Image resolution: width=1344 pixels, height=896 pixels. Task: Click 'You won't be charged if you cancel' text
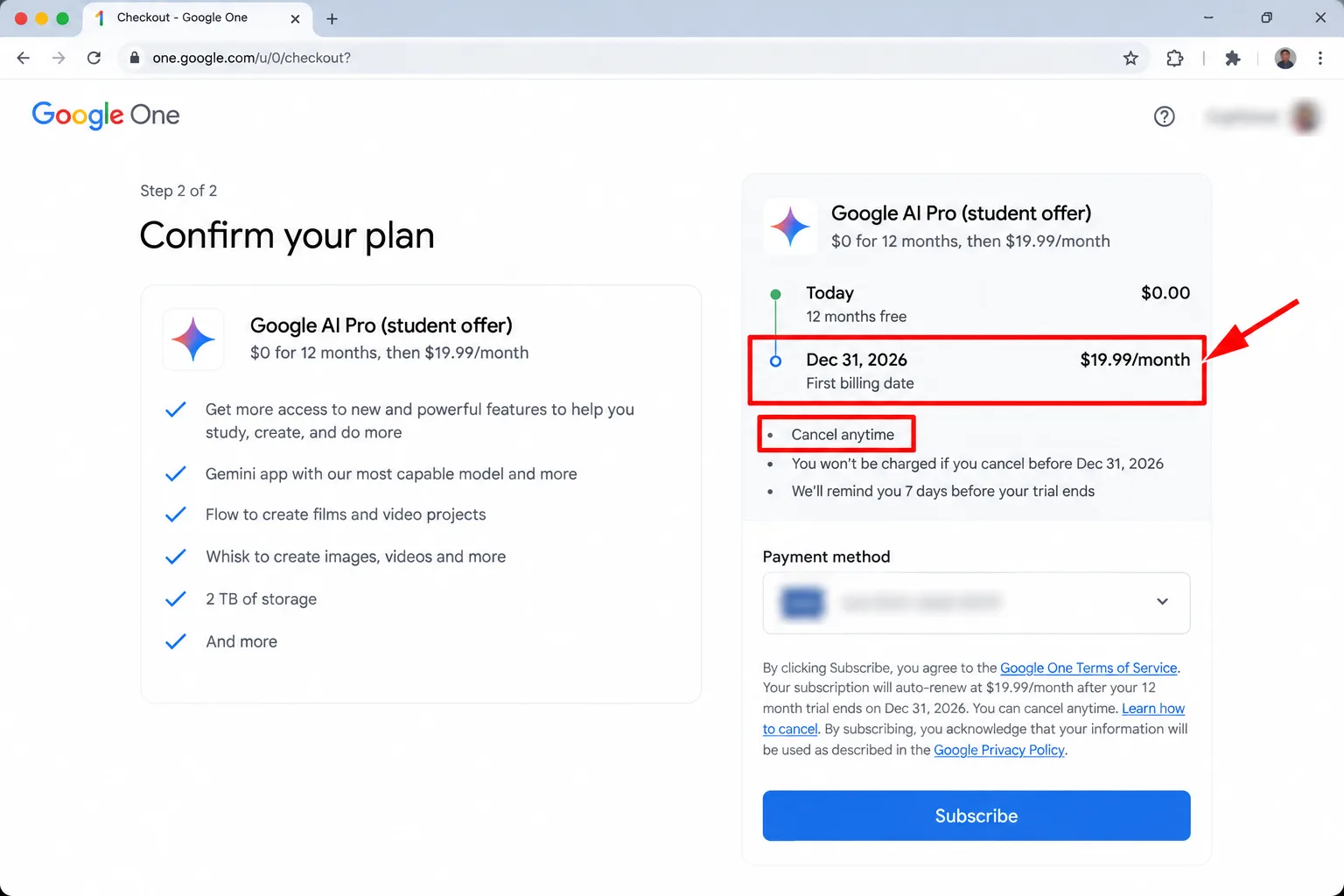pos(977,464)
